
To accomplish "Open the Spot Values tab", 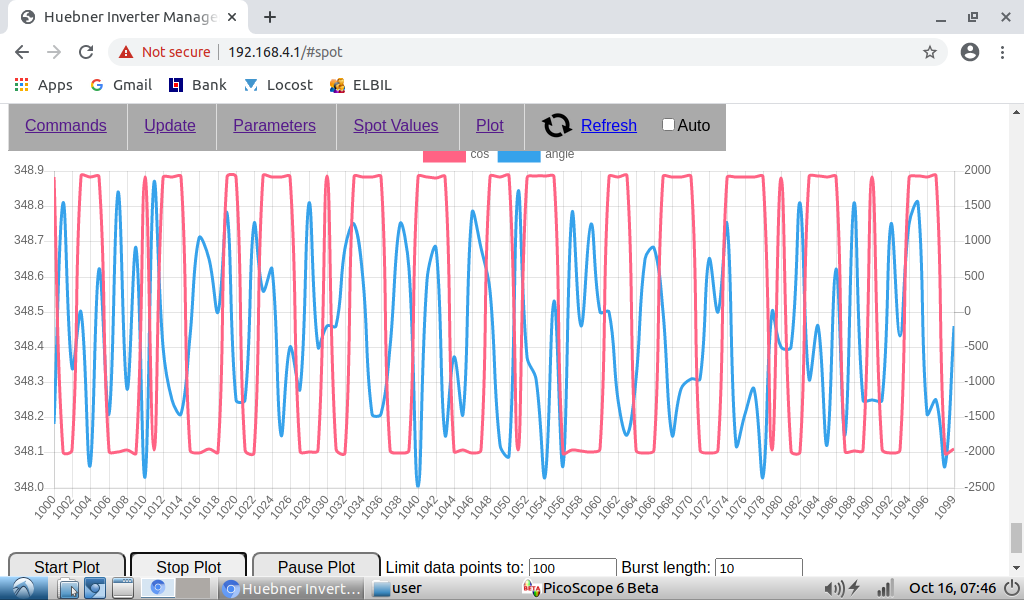I will (395, 125).
